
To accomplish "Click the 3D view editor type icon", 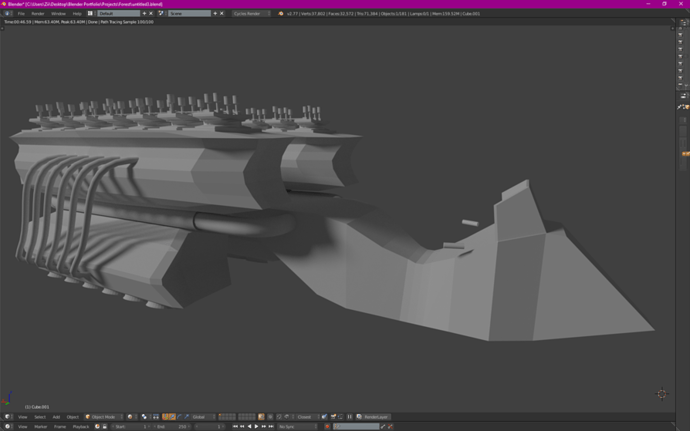I will pos(7,417).
